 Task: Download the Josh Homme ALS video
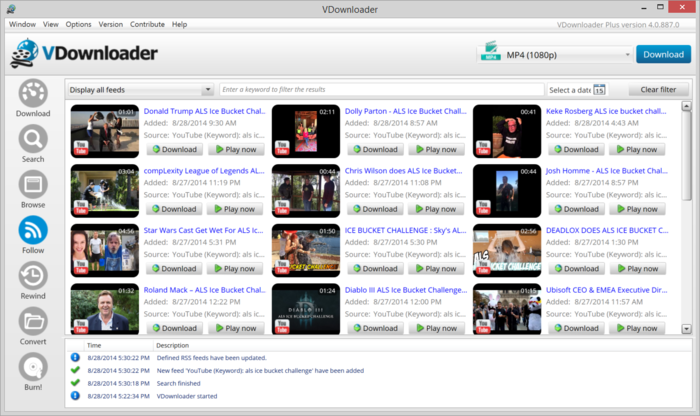pos(576,209)
